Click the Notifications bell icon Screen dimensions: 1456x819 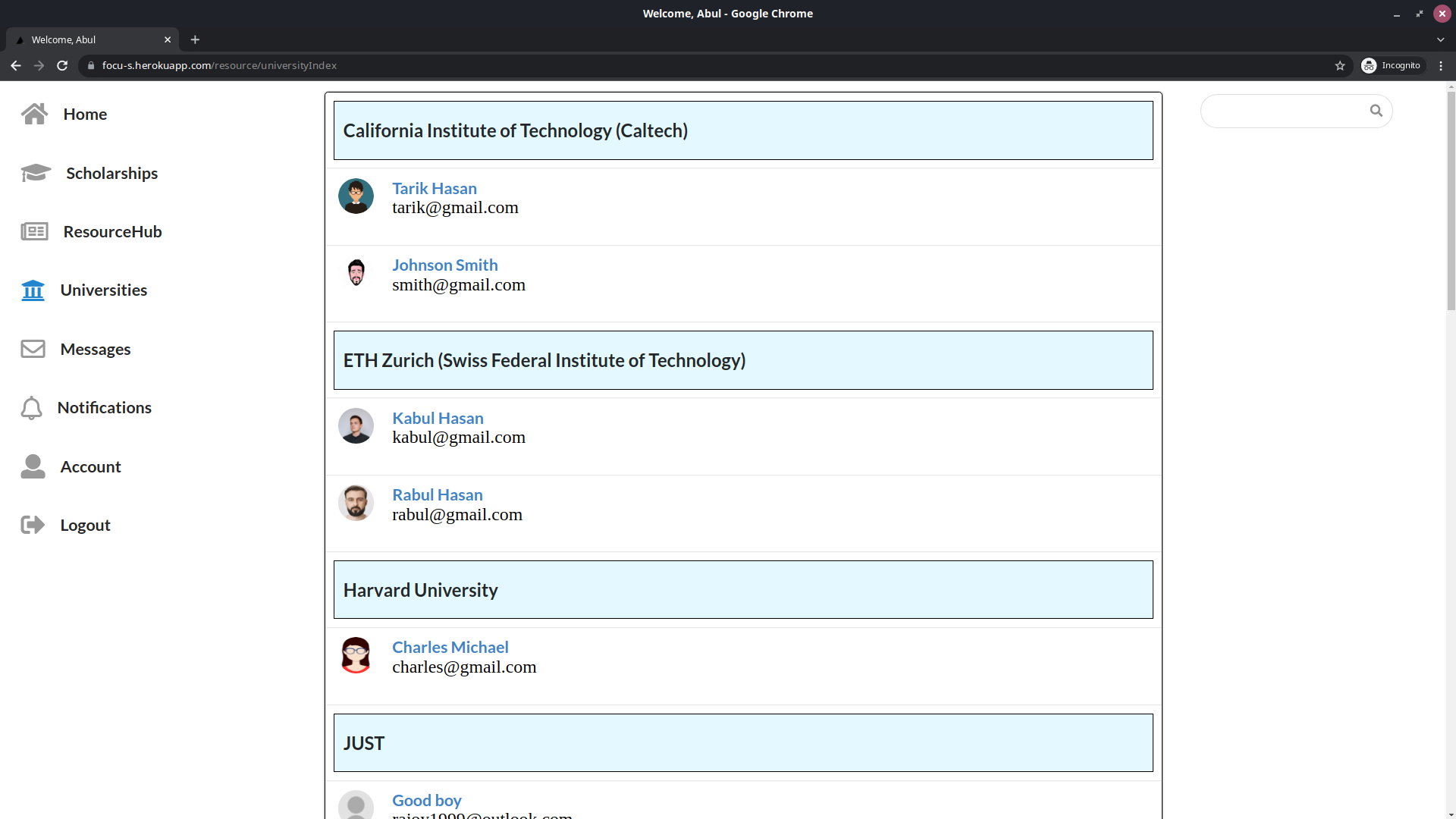point(31,408)
